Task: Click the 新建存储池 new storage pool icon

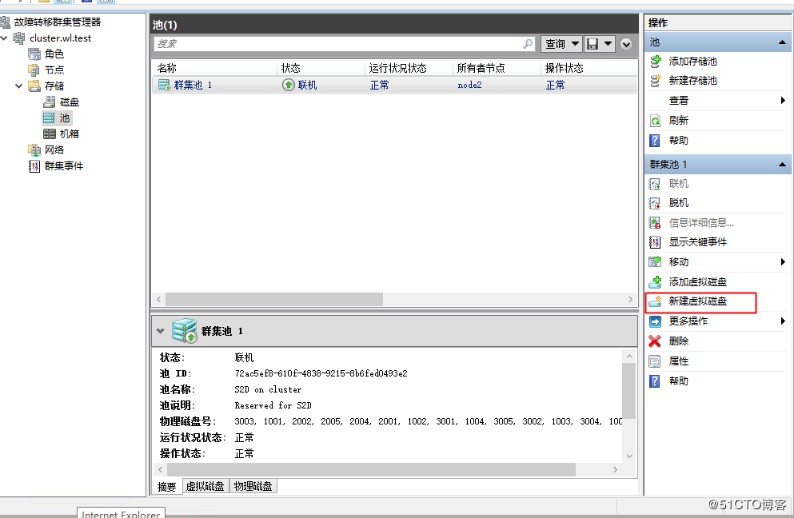Action: pyautogui.click(x=655, y=81)
